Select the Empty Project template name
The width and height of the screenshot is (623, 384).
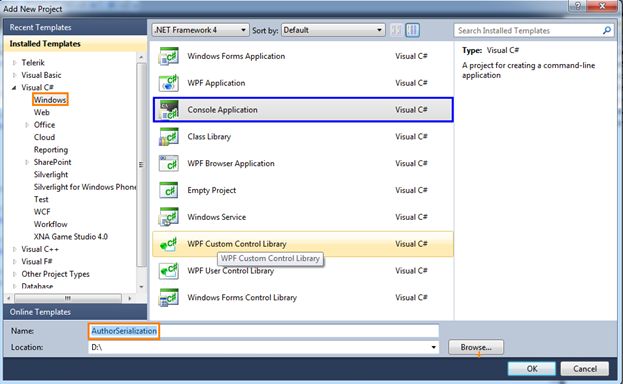pos(211,190)
